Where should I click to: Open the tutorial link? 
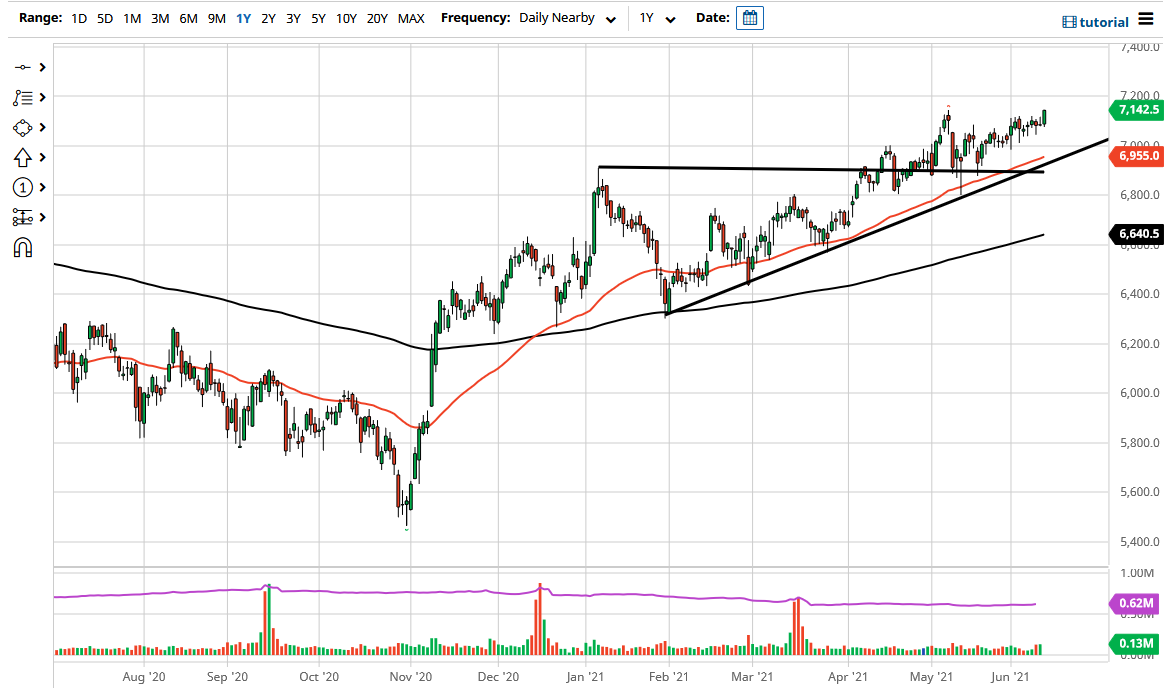1096,21
